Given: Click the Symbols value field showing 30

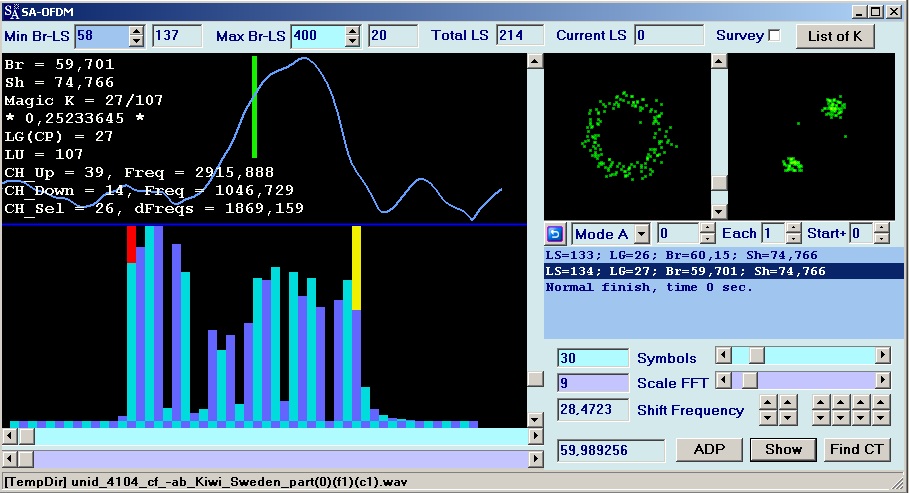Looking at the screenshot, I should point(593,358).
